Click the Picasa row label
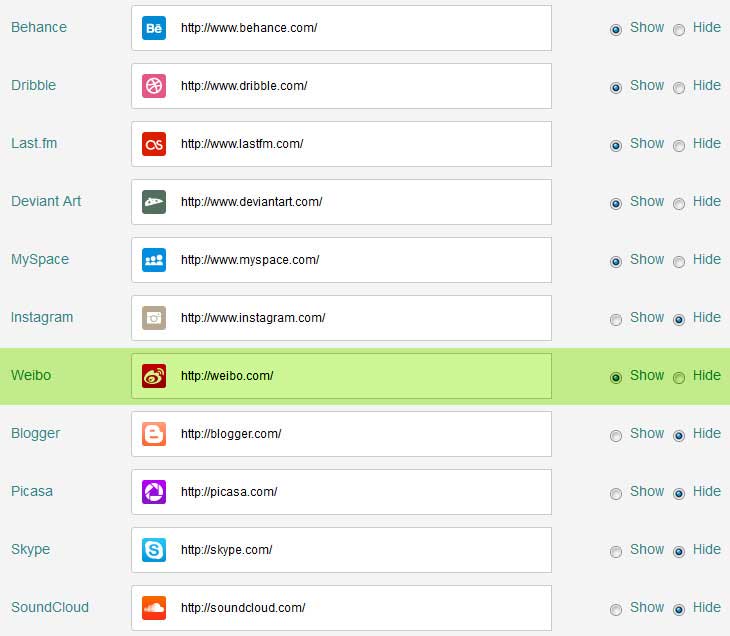The image size is (730, 636). 32,491
